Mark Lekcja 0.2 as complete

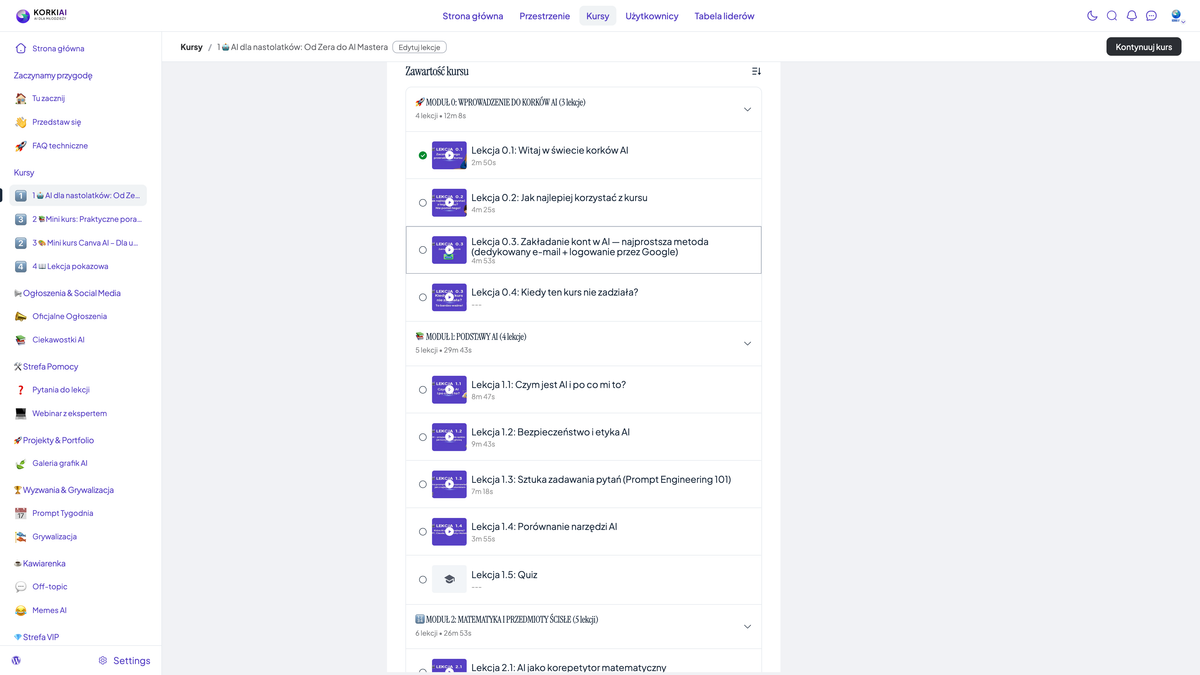pyautogui.click(x=423, y=203)
